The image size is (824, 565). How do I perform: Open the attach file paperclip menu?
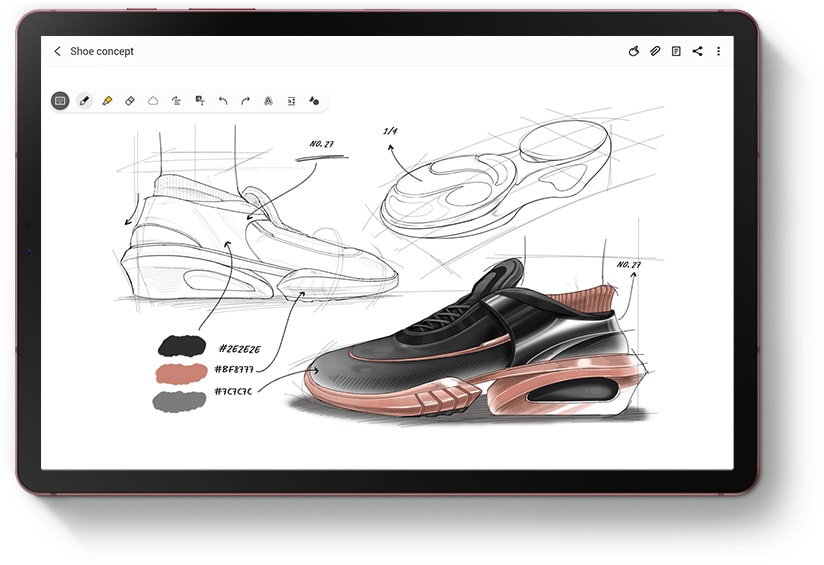655,51
